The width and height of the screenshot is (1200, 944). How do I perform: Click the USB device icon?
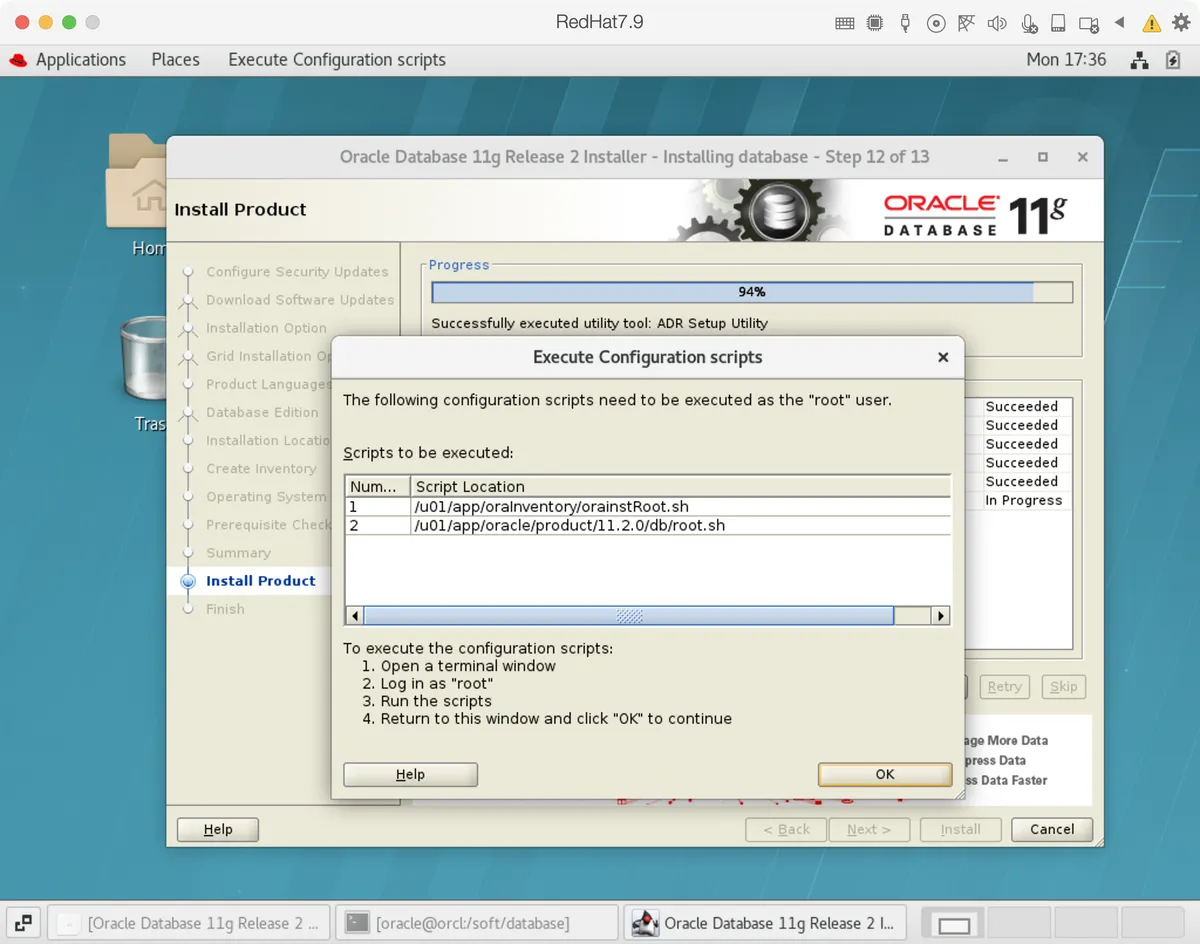905,22
